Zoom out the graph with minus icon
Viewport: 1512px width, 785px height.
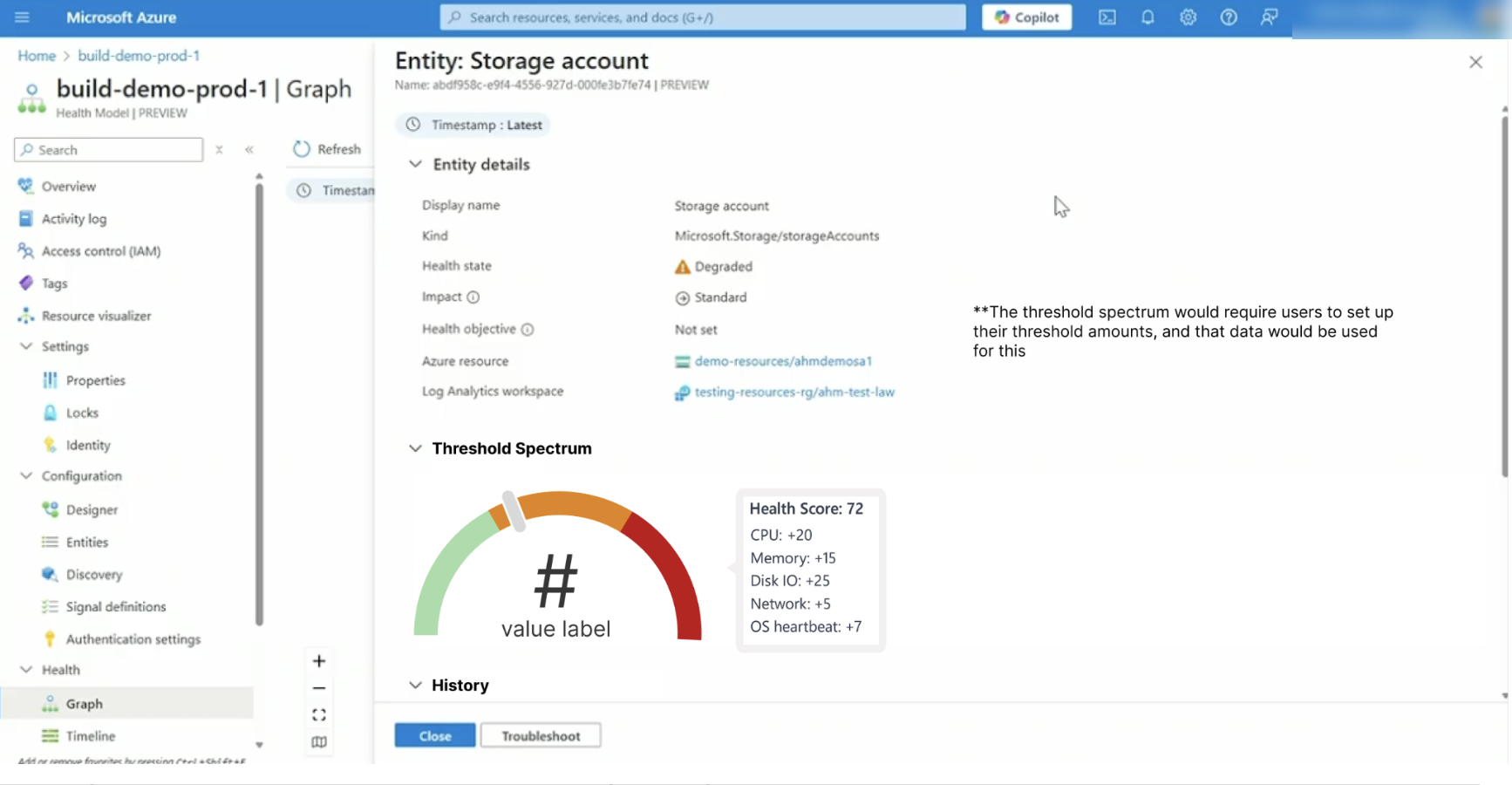[x=319, y=688]
